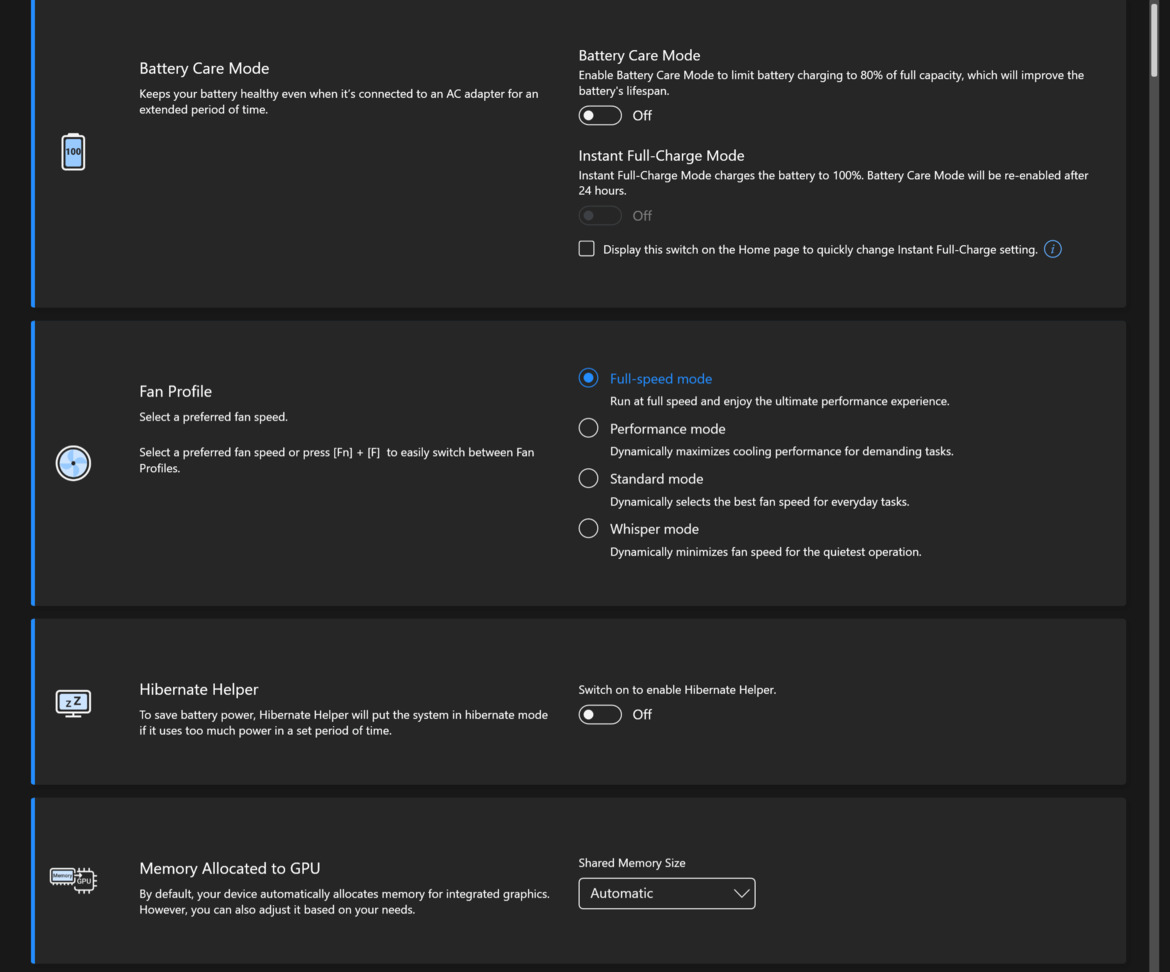The width and height of the screenshot is (1170, 972).
Task: Click the Instant Full-Charge Mode label
Action: pyautogui.click(x=661, y=156)
